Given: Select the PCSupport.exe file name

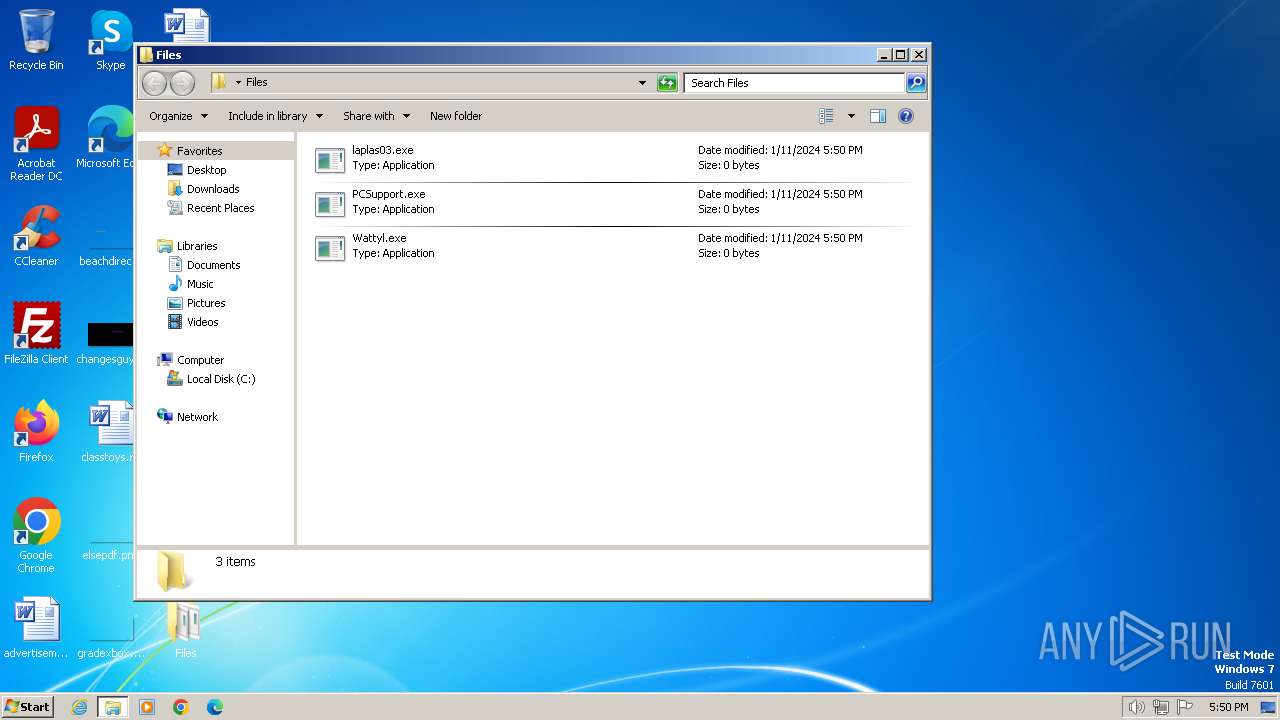Looking at the screenshot, I should click(x=388, y=194).
